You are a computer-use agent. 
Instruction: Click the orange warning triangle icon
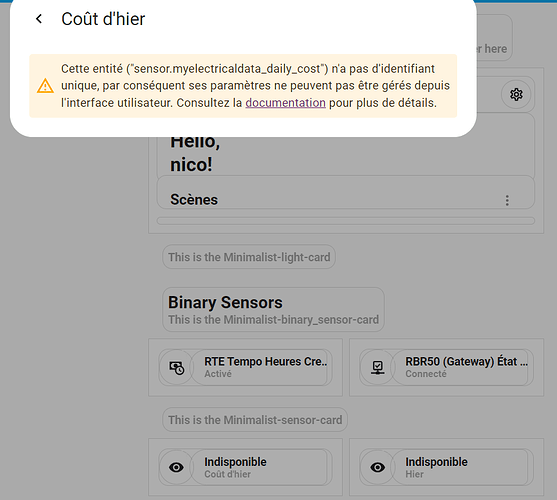pos(45,86)
